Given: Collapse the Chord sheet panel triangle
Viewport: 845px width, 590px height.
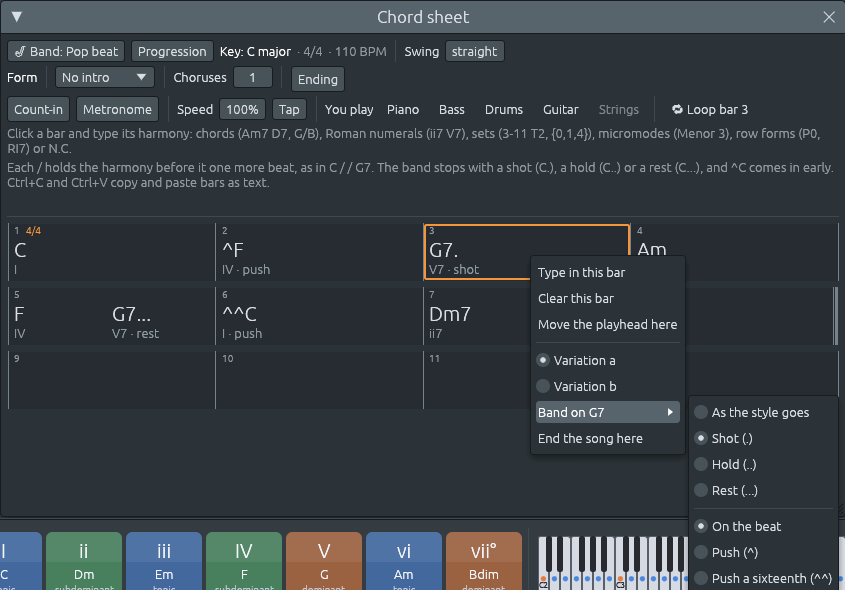Looking at the screenshot, I should tap(17, 17).
